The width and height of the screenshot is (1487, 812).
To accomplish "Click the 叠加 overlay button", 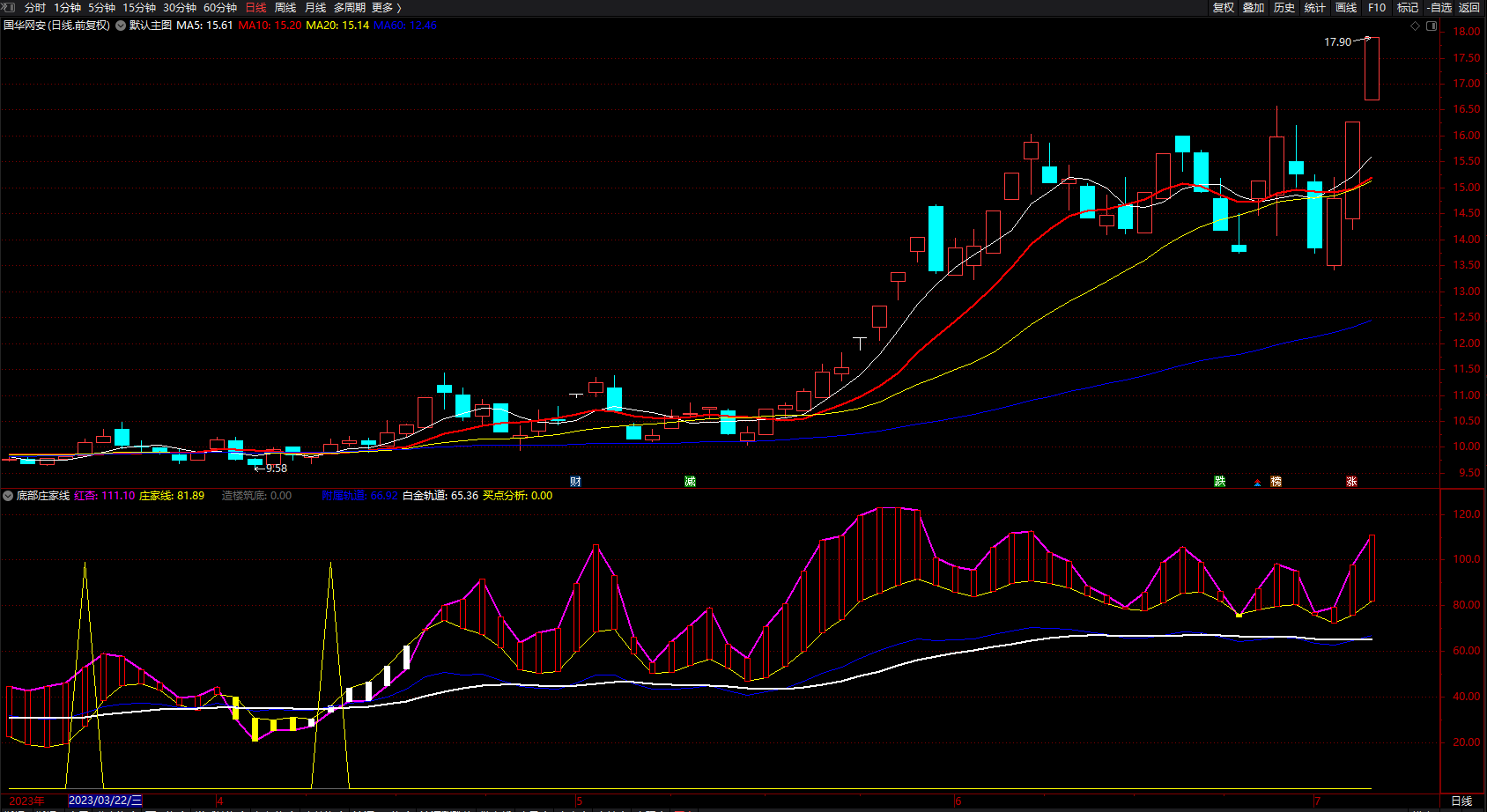I will click(1254, 7).
